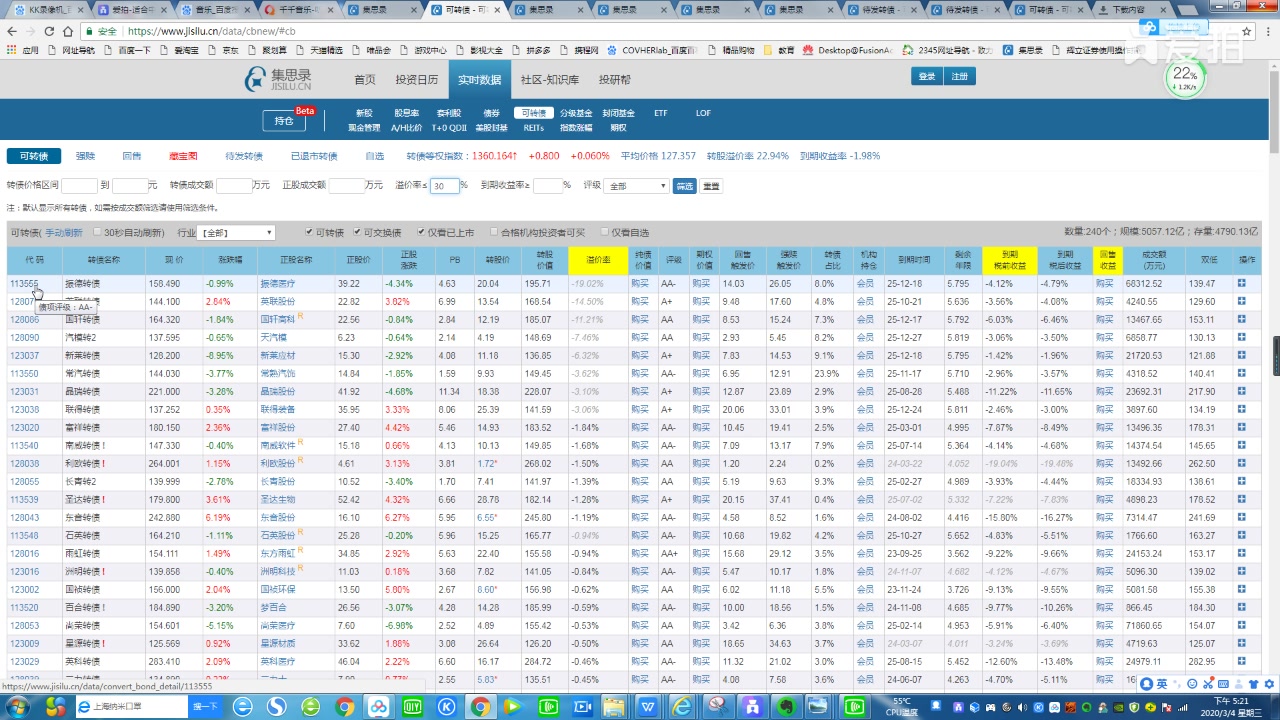
Task: Open the 首页 navigation item
Action: tap(365, 80)
